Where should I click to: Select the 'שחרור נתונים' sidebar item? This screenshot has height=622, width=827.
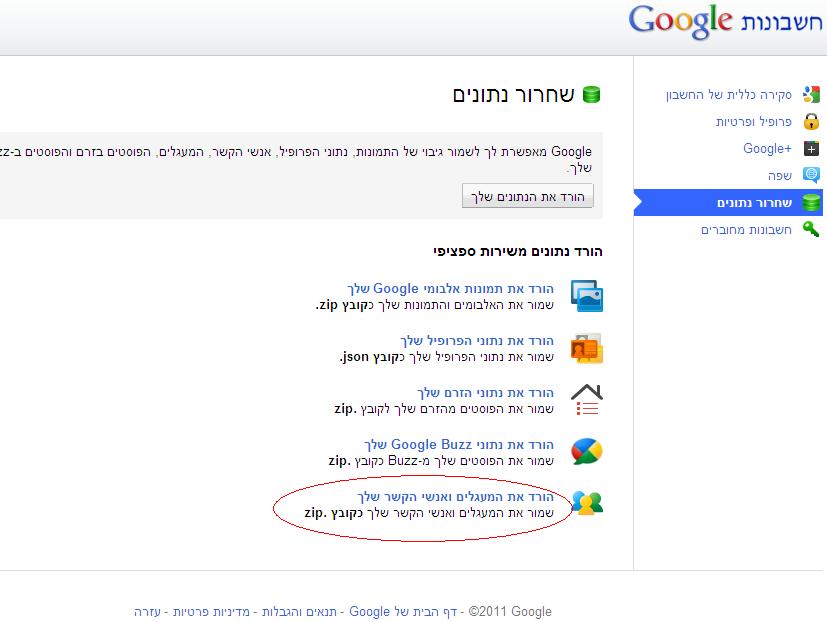click(728, 203)
